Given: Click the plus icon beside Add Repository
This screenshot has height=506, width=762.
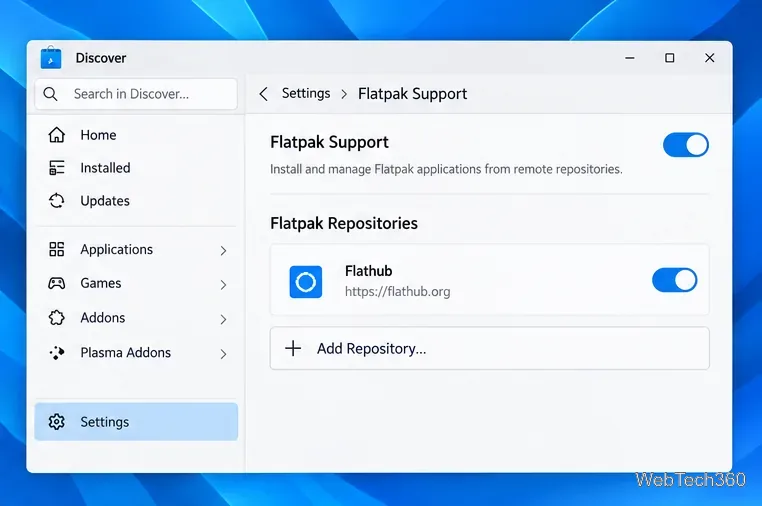Looking at the screenshot, I should click(x=293, y=348).
